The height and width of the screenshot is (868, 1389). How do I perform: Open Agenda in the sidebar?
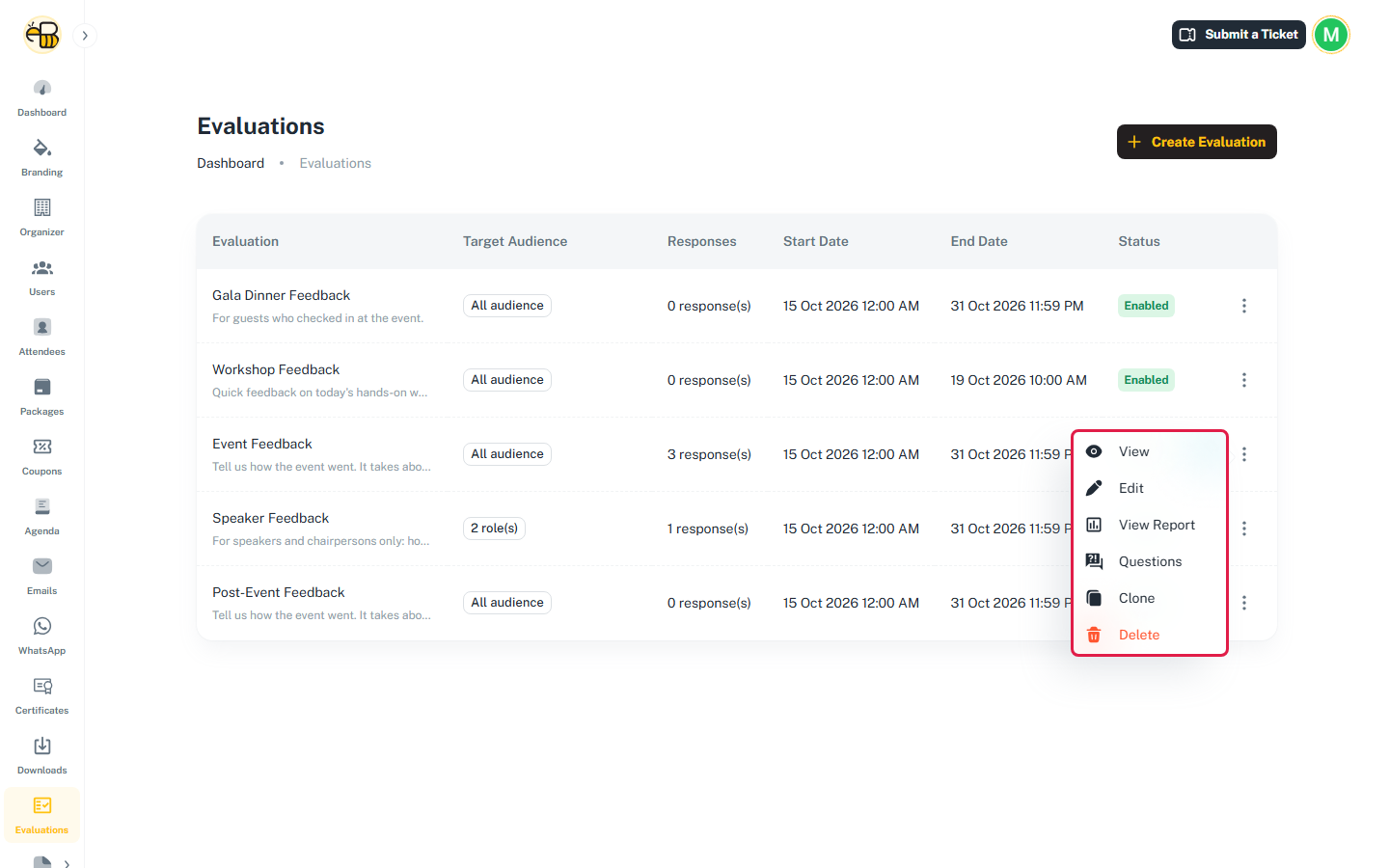tap(42, 516)
